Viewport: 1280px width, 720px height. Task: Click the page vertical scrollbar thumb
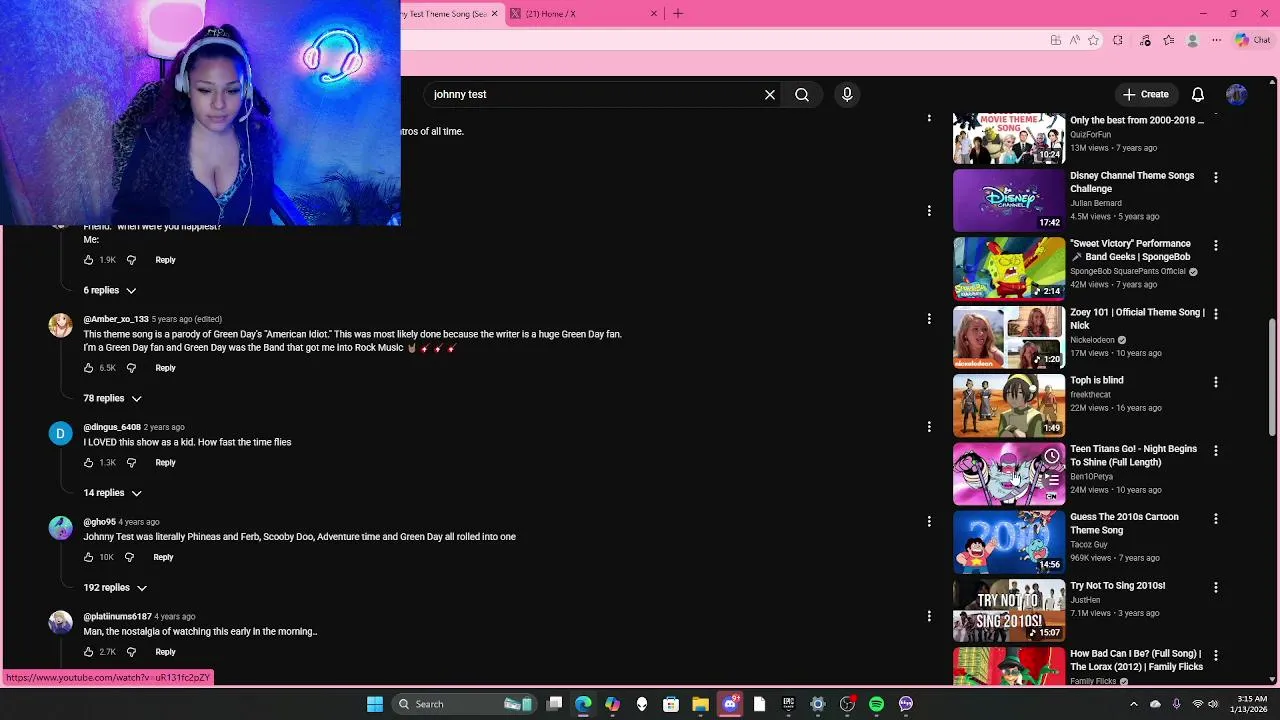click(x=1272, y=378)
